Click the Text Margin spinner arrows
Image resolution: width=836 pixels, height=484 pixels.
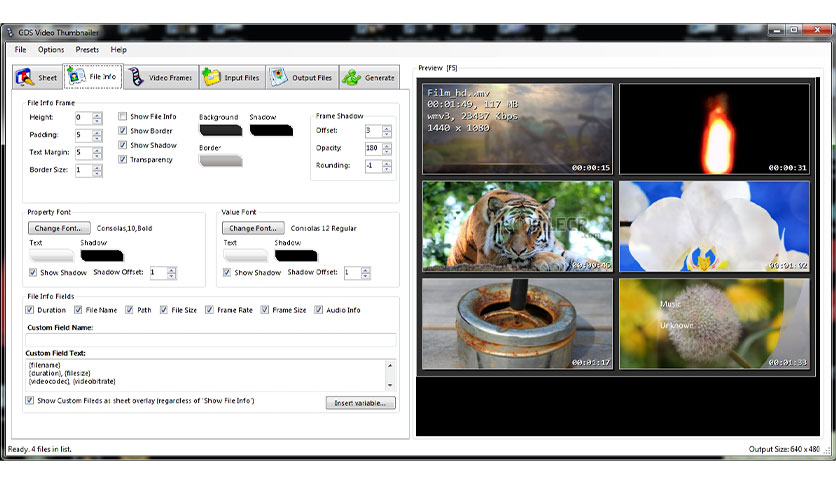tap(97, 153)
